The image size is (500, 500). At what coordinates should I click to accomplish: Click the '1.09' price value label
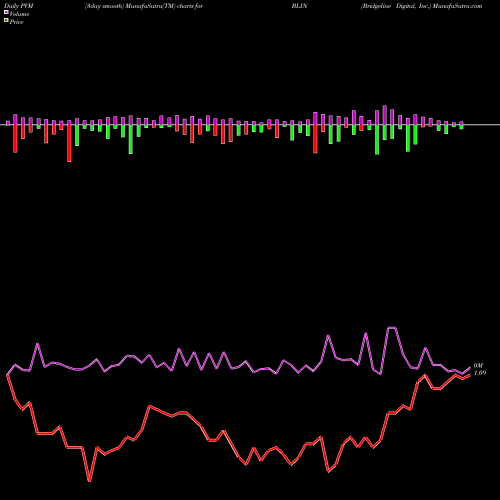point(480,373)
